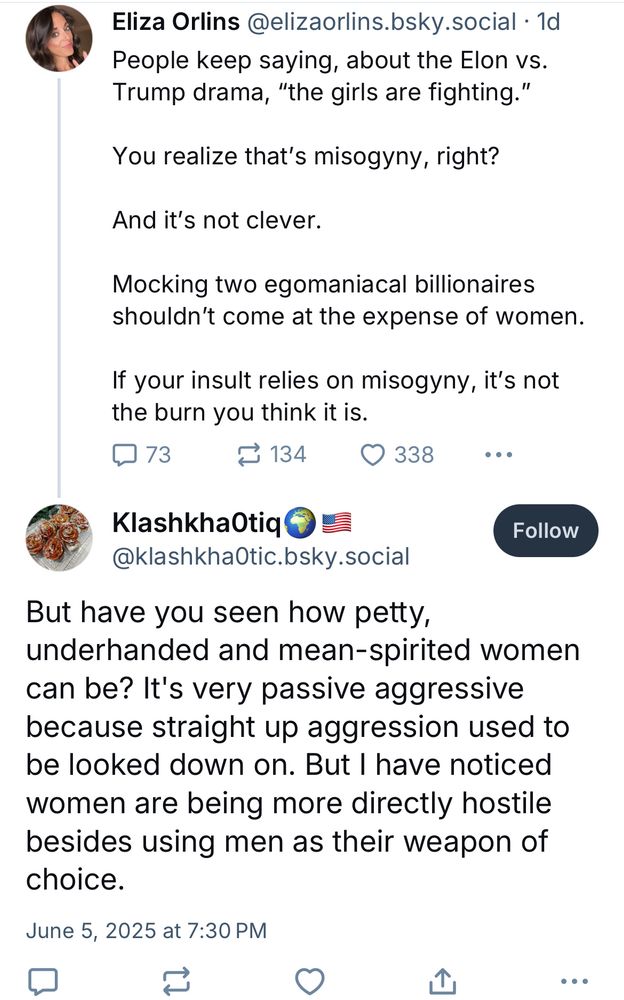
Task: Like Eliza Orlins' post with heart icon
Action: pos(372,455)
